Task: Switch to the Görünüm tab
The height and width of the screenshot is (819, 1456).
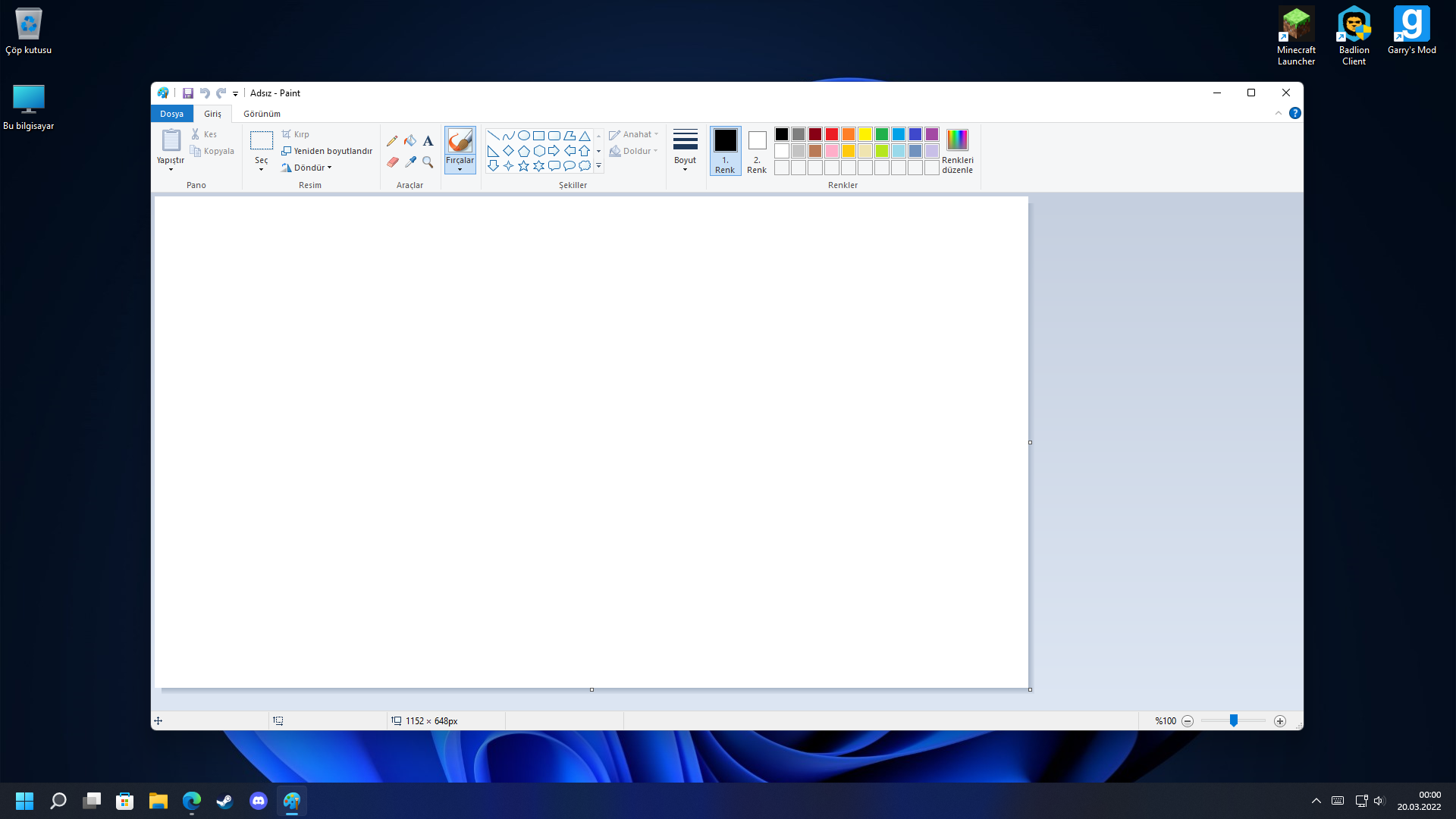Action: (262, 114)
